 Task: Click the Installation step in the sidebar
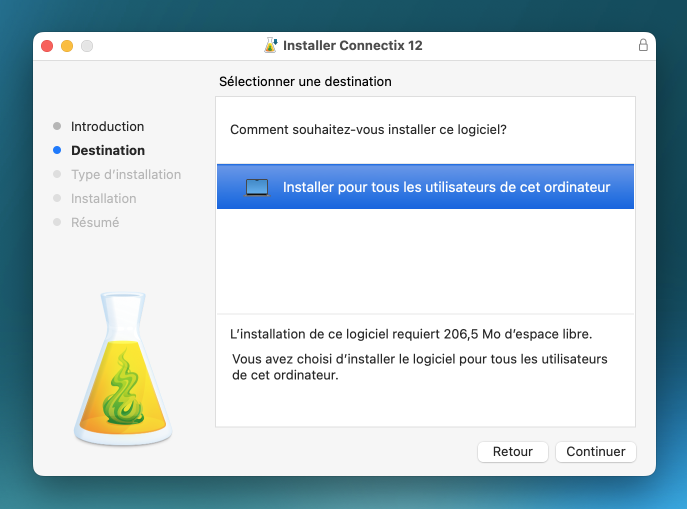(103, 199)
